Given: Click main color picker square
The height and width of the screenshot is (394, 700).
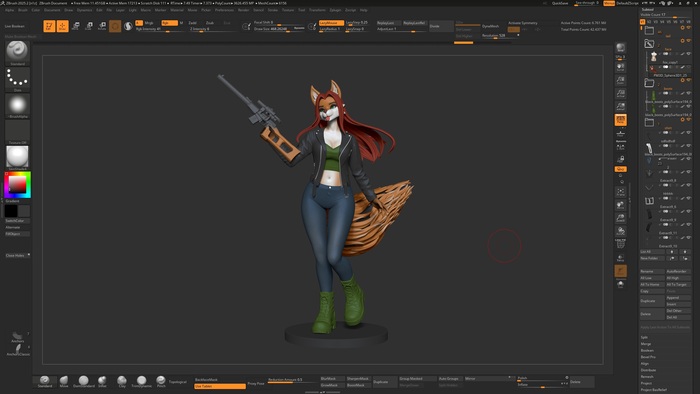Looking at the screenshot, I should click(17, 184).
